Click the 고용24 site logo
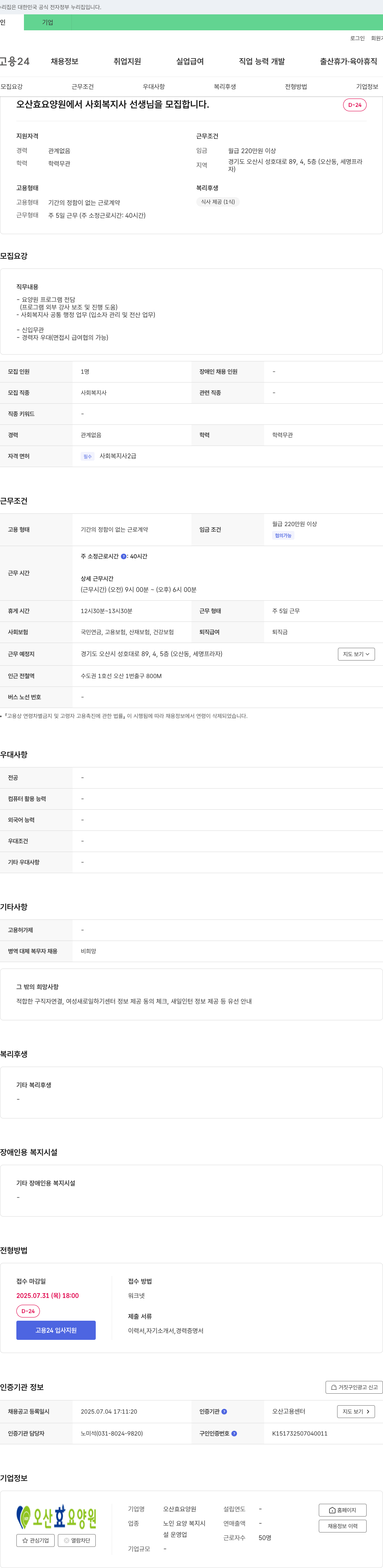 point(15,61)
